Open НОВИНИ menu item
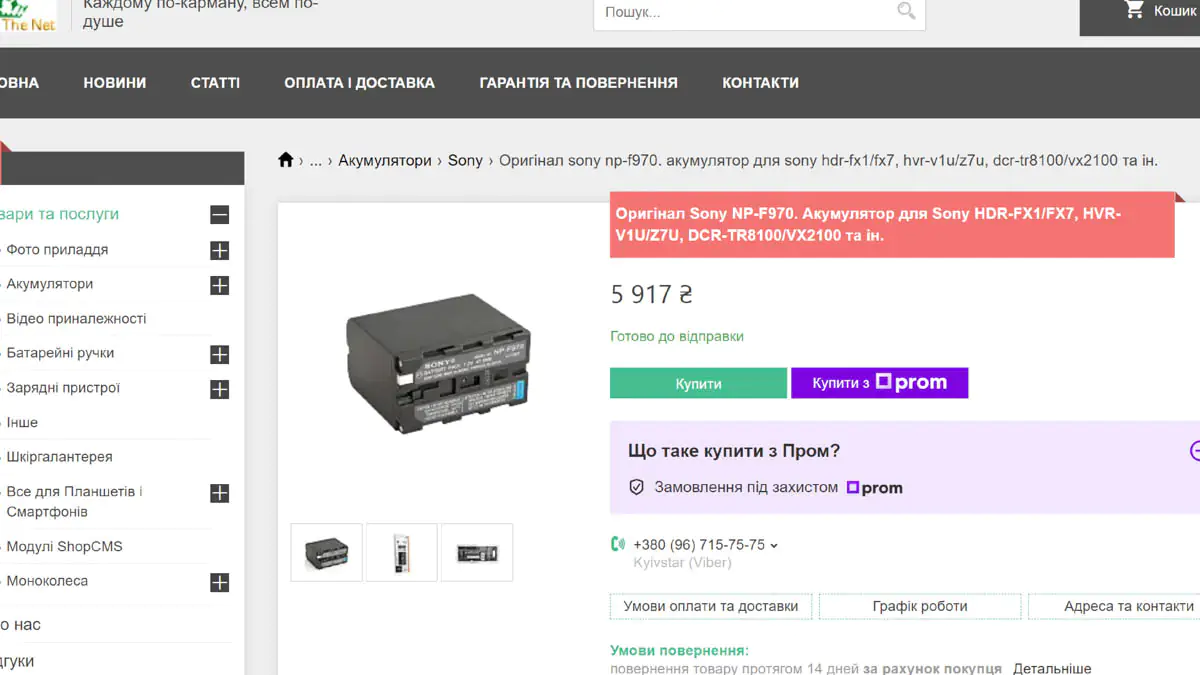Image resolution: width=1200 pixels, height=675 pixels. 115,83
